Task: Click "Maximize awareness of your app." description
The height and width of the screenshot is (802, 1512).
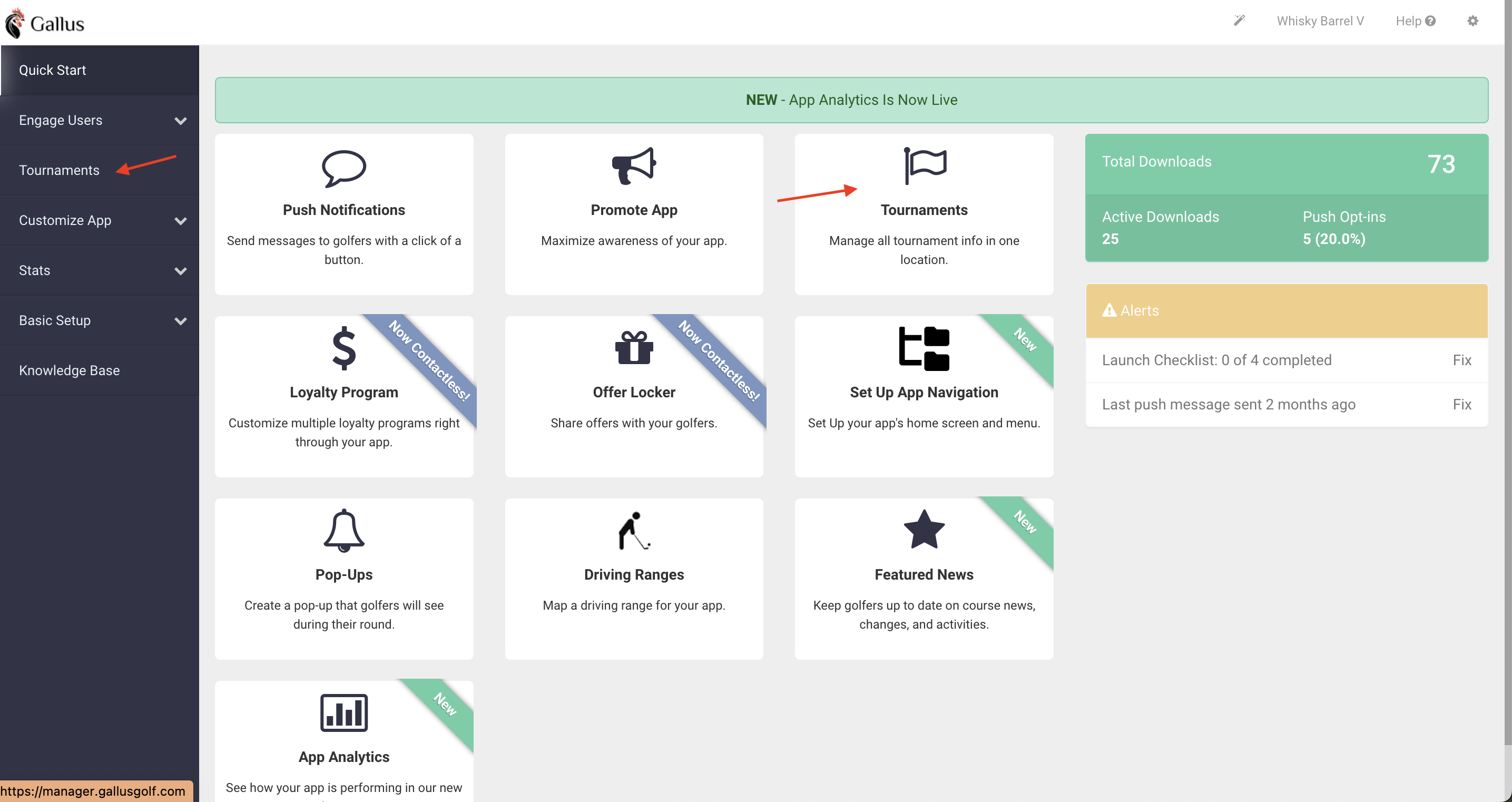Action: (x=634, y=241)
